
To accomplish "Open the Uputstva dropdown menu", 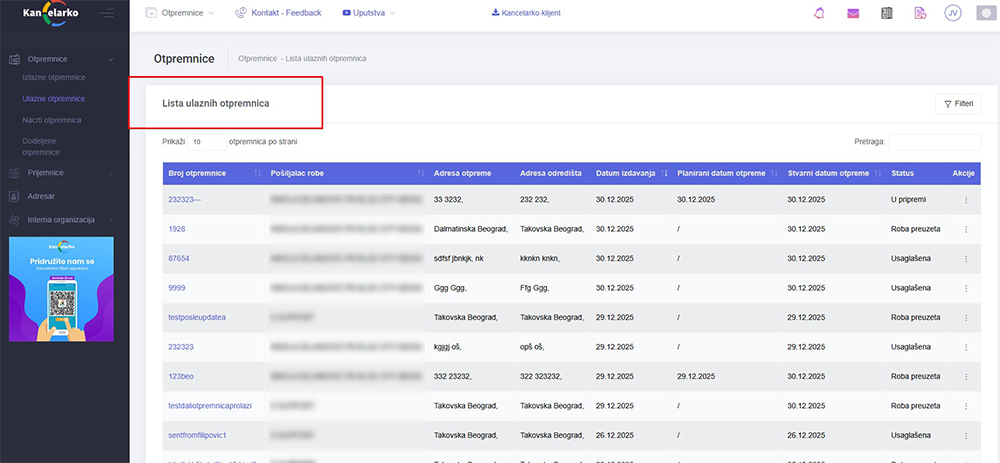I will [368, 13].
